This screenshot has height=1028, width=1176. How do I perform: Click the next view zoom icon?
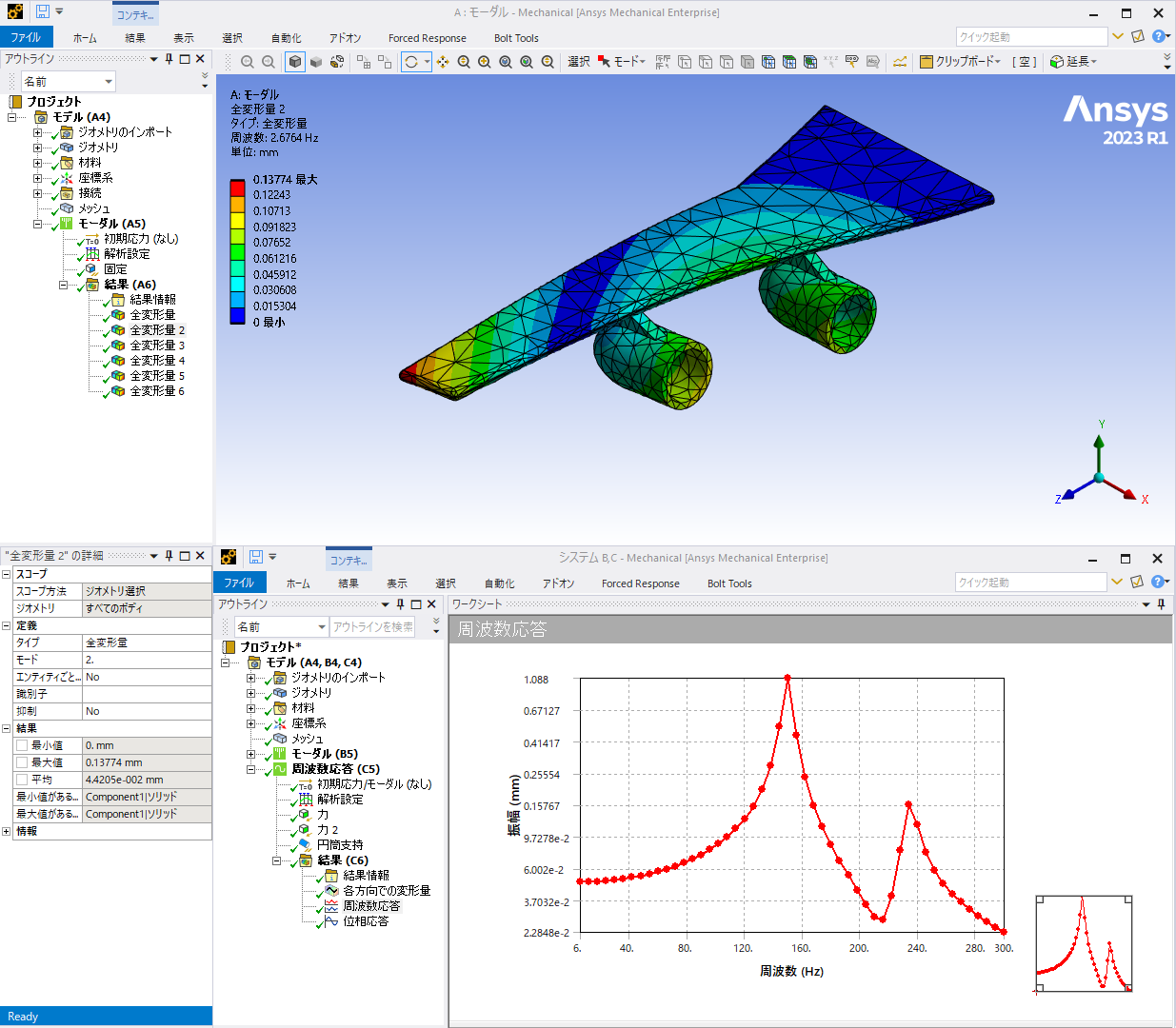pyautogui.click(x=269, y=62)
